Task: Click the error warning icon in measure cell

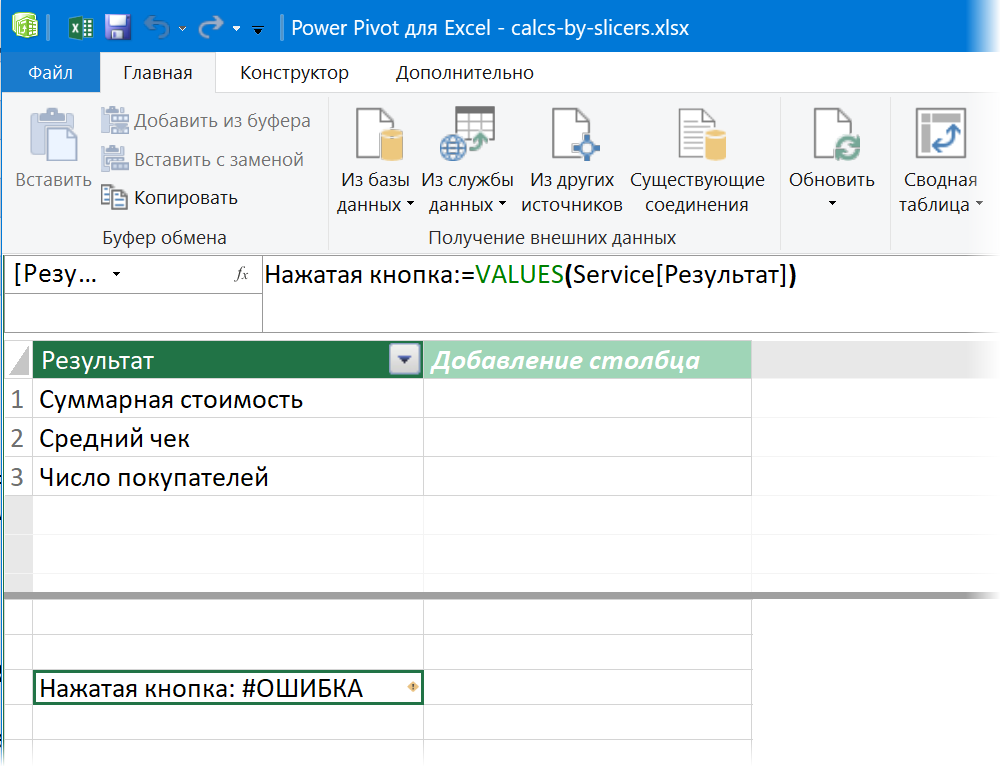Action: pos(412,687)
